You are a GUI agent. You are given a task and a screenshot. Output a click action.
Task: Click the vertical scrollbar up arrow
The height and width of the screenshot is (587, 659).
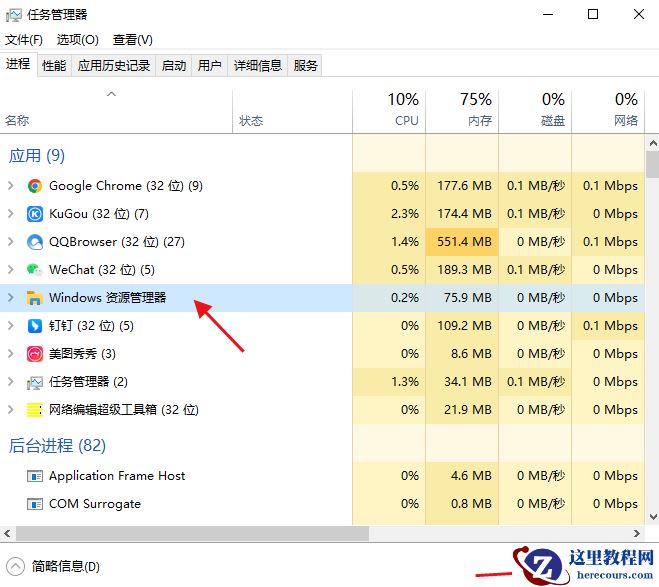click(x=653, y=143)
